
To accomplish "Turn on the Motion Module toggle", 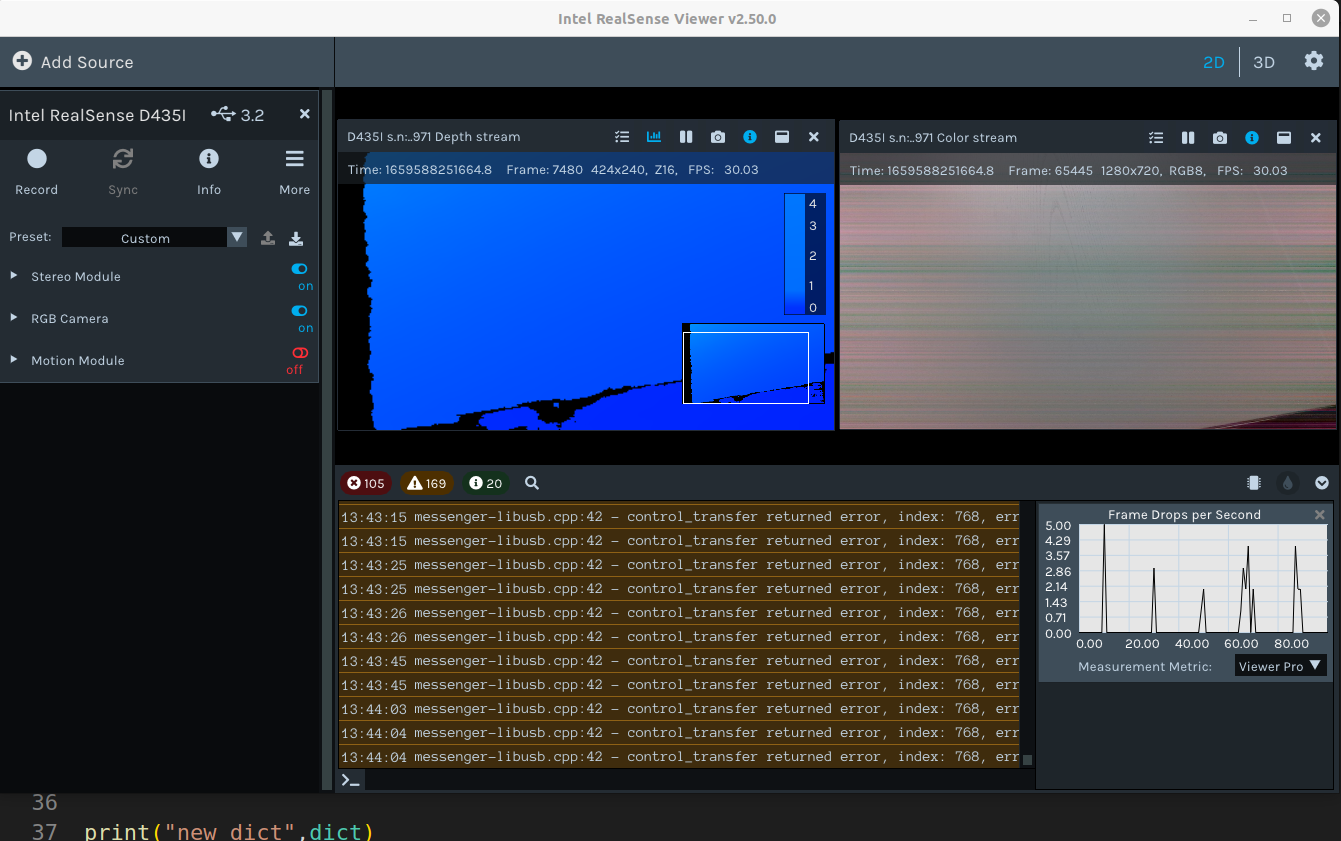I will tap(300, 353).
